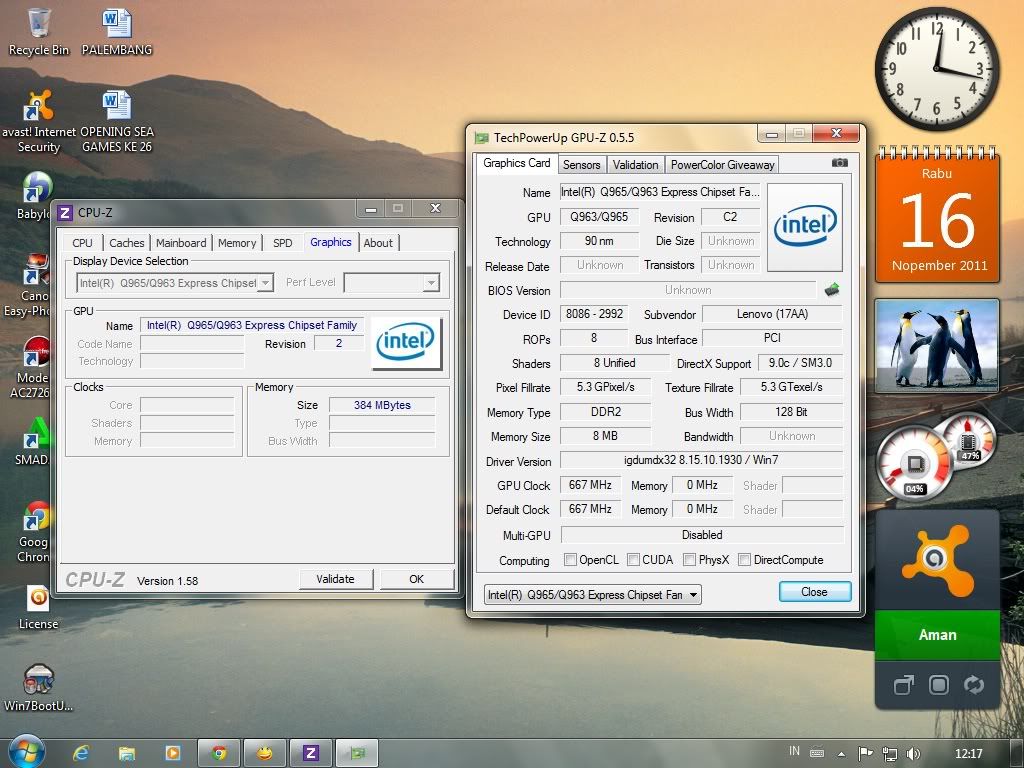Toggle the PhysX checkbox
Image resolution: width=1024 pixels, height=768 pixels.
(689, 560)
